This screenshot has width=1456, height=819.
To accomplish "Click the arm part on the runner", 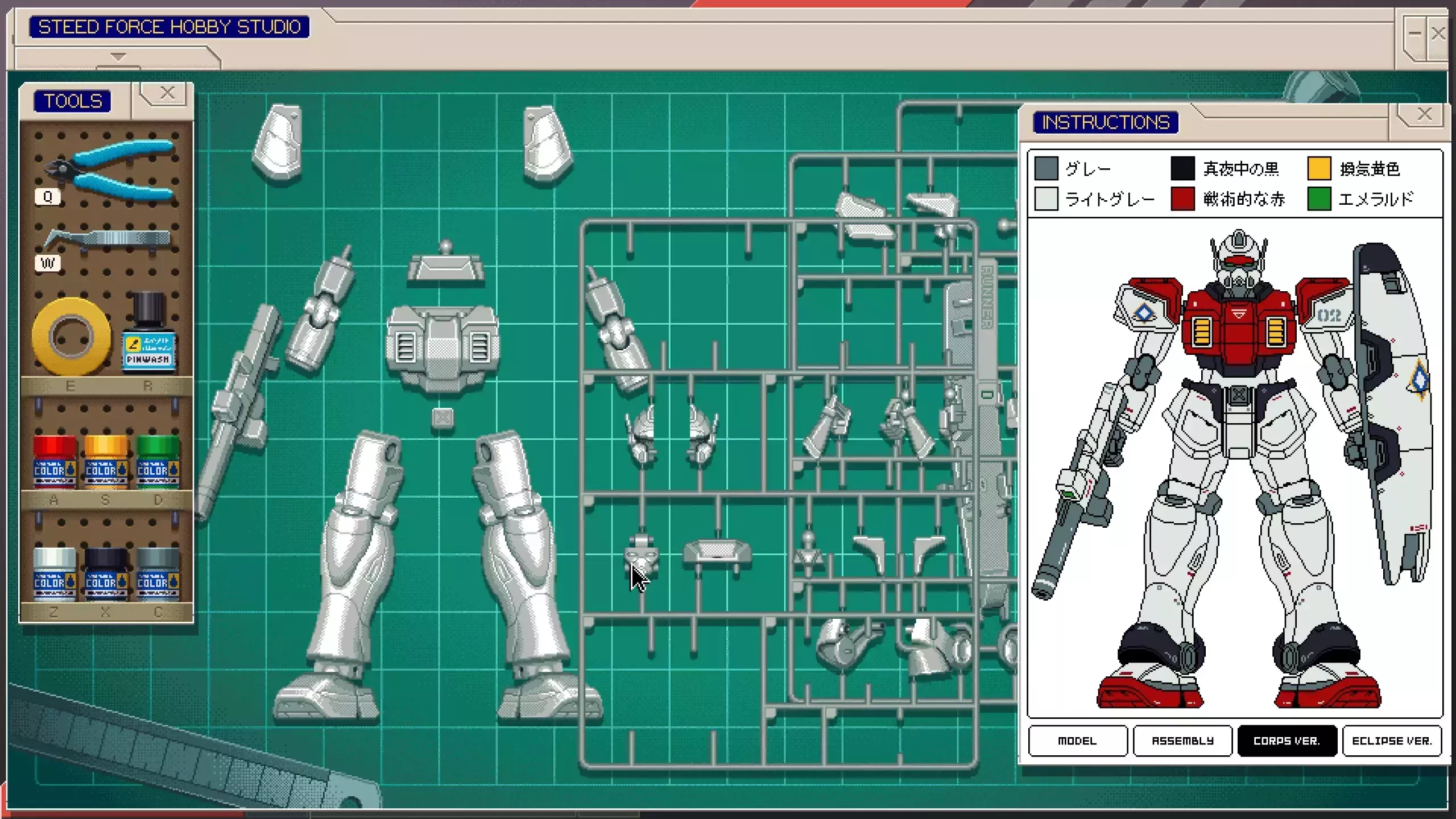I will point(617,330).
